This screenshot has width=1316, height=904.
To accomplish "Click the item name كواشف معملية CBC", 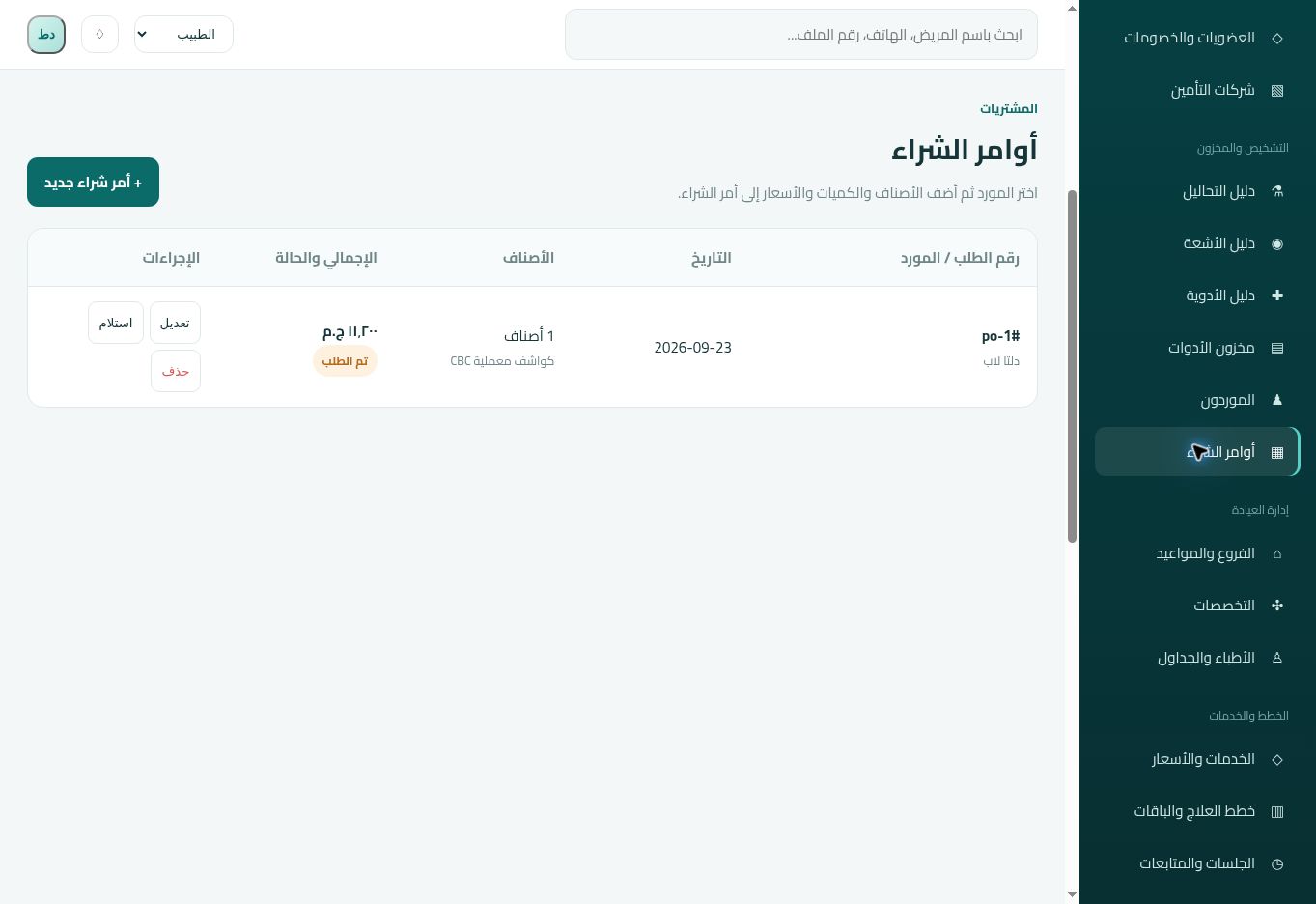I will (502, 361).
